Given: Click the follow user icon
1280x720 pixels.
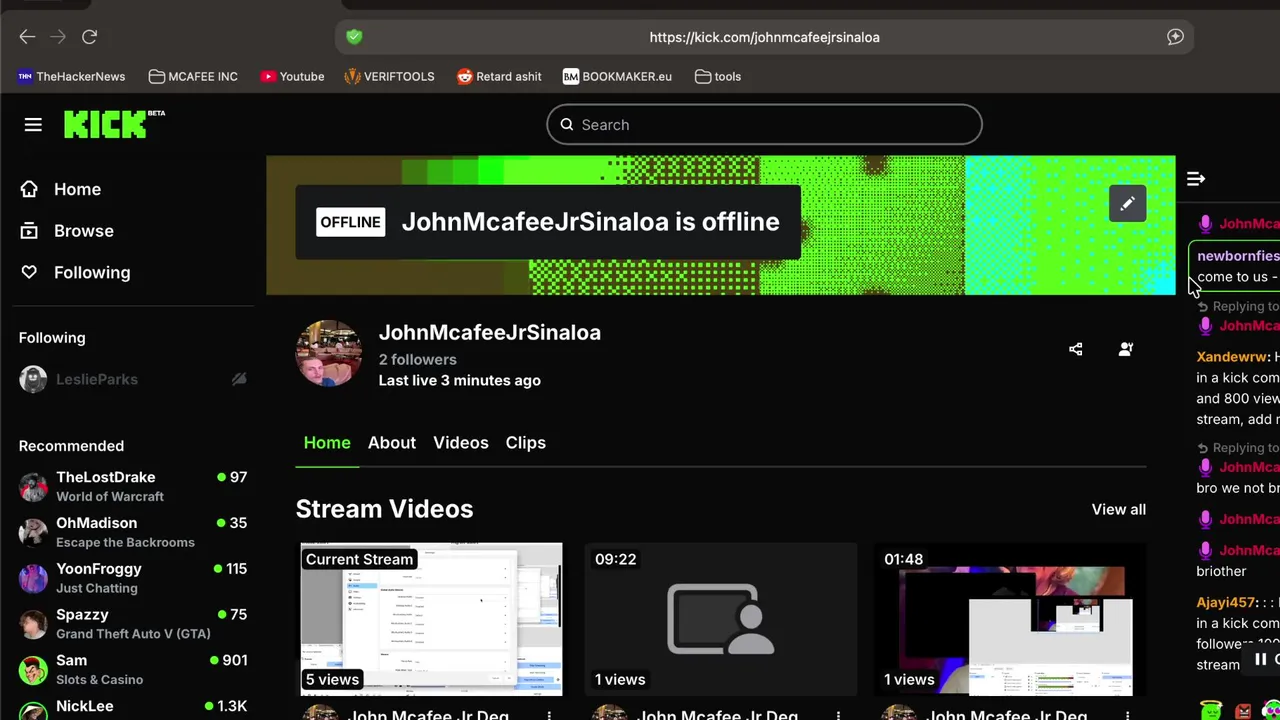Looking at the screenshot, I should point(1125,349).
